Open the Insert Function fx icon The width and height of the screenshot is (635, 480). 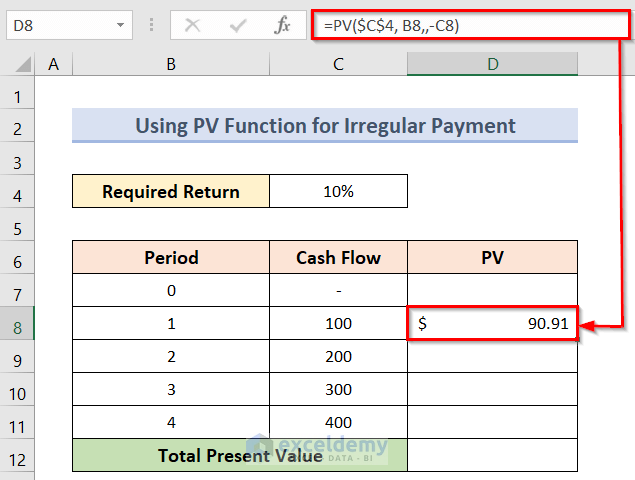tap(282, 25)
